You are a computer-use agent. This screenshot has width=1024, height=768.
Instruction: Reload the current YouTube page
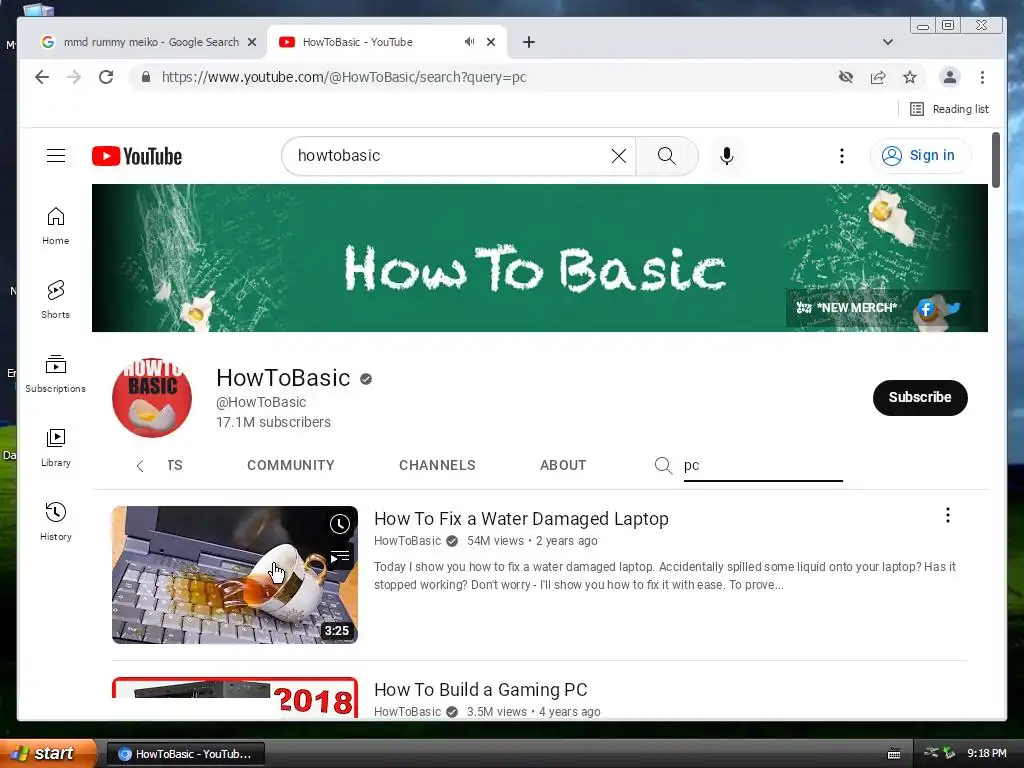tap(106, 77)
